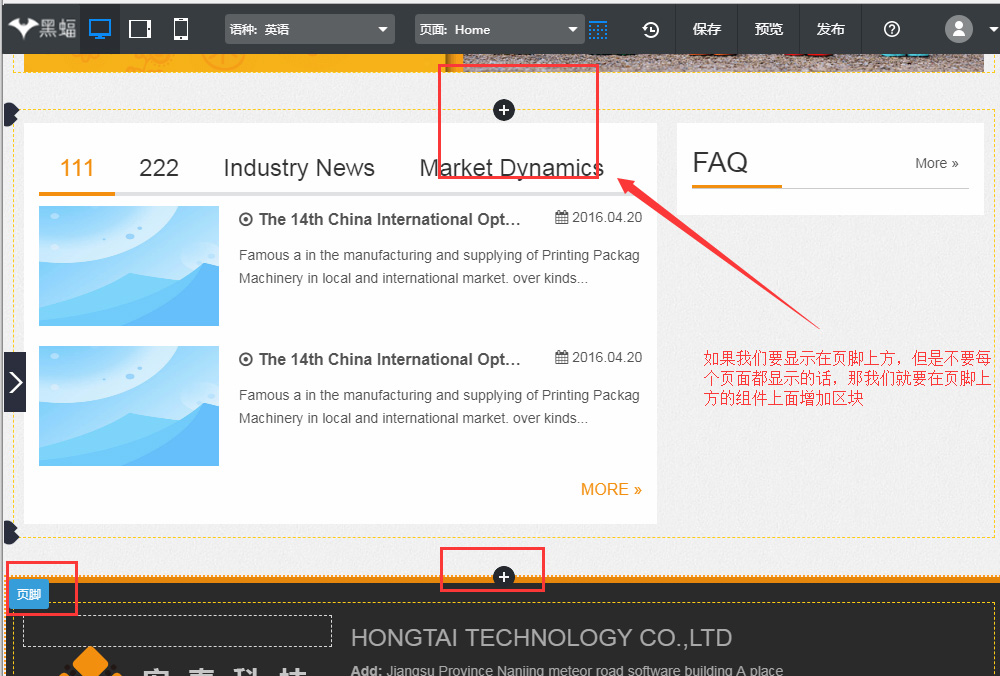Add block using upper plus icon
The height and width of the screenshot is (676, 1000).
coord(504,110)
